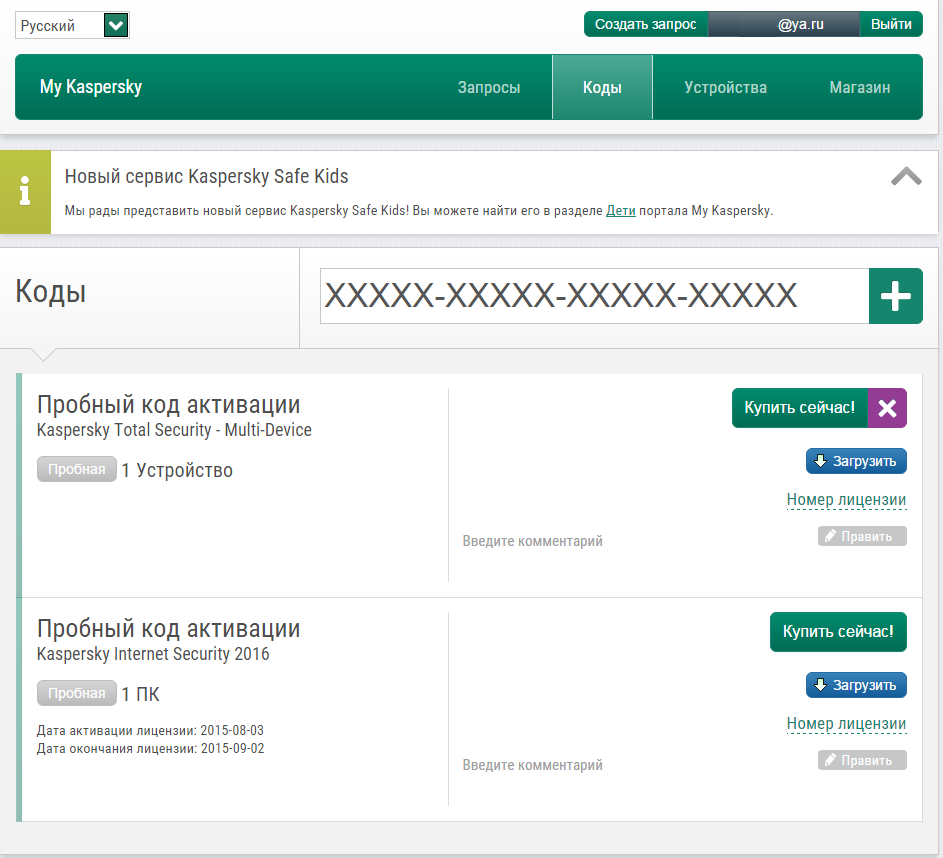
Task: Click the 1 Устройство text
Action: (177, 470)
